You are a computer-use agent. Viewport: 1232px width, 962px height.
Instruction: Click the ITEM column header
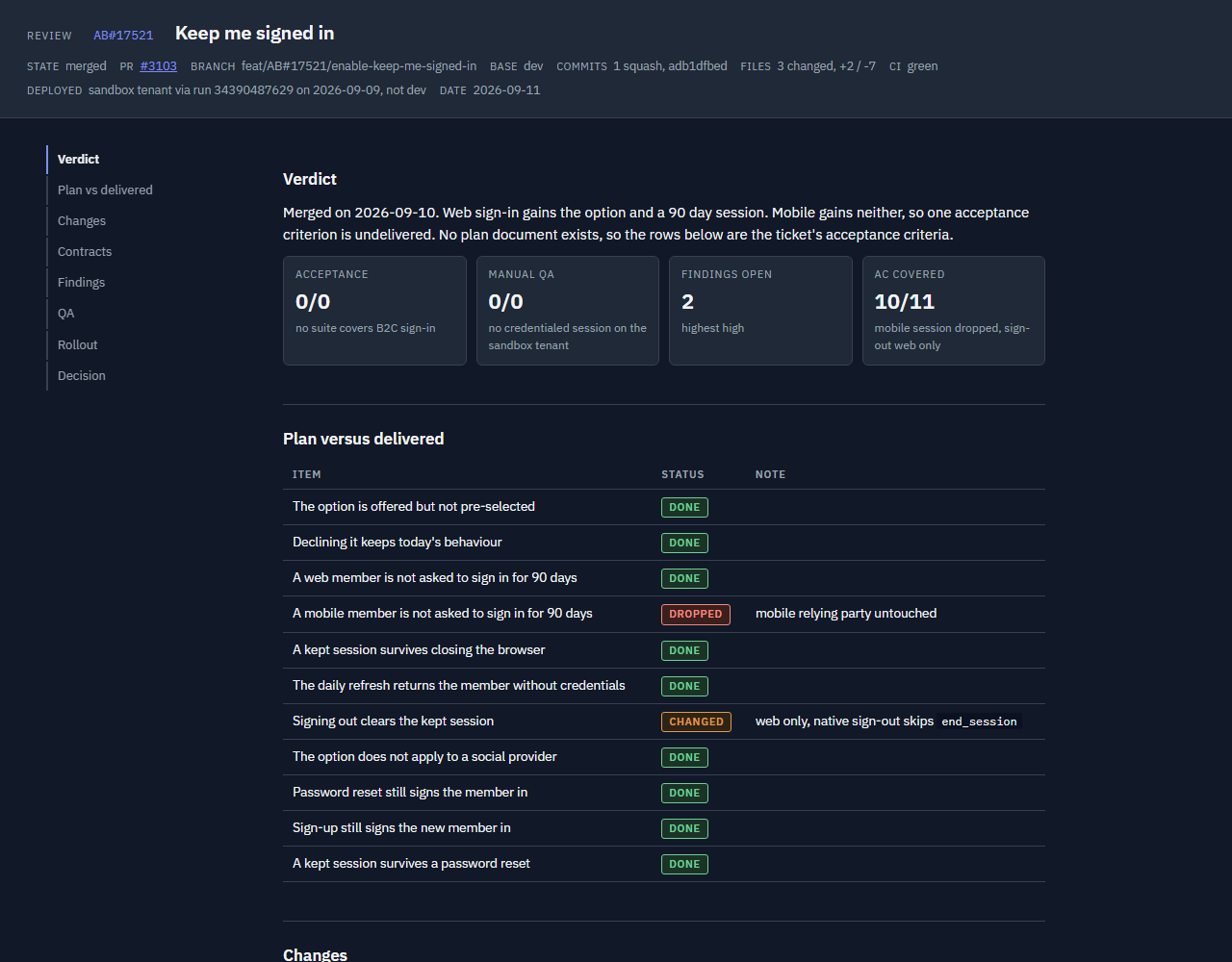(307, 475)
